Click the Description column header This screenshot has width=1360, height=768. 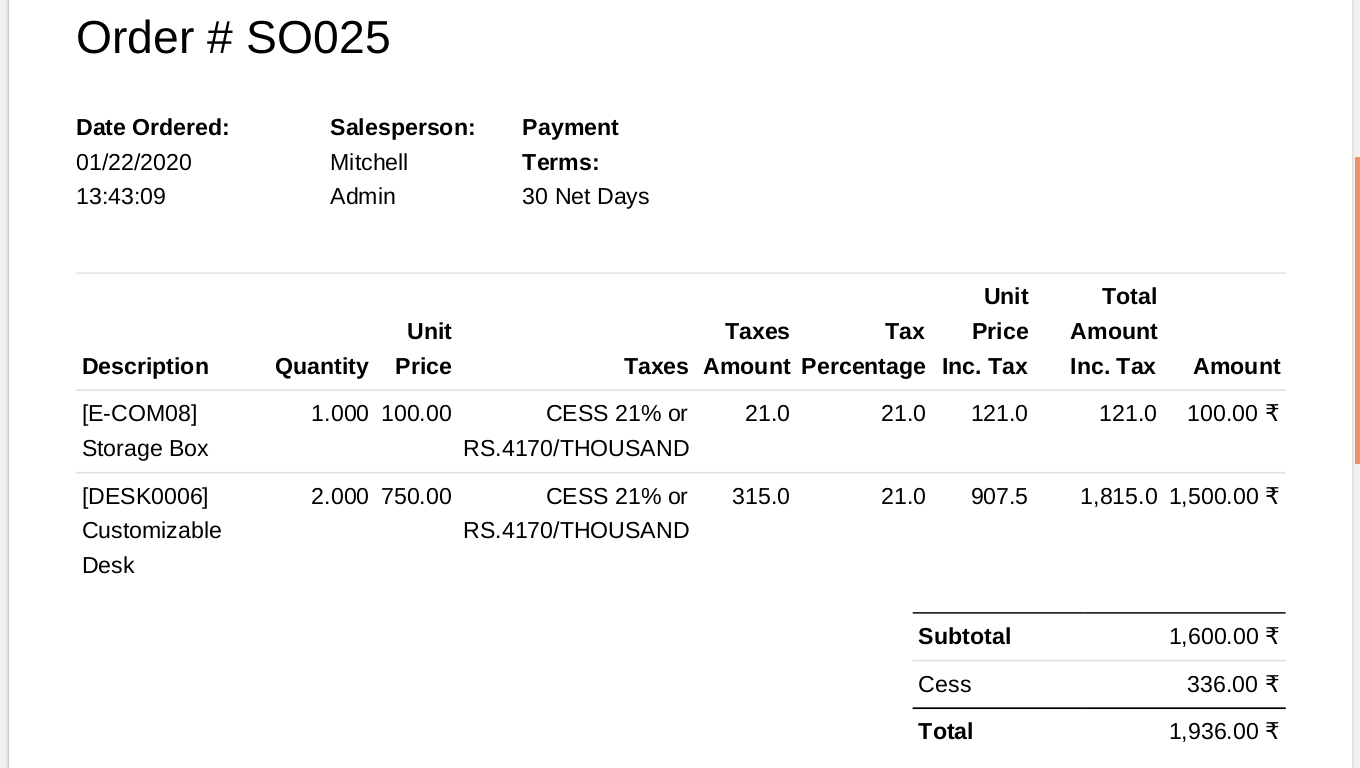coord(145,367)
